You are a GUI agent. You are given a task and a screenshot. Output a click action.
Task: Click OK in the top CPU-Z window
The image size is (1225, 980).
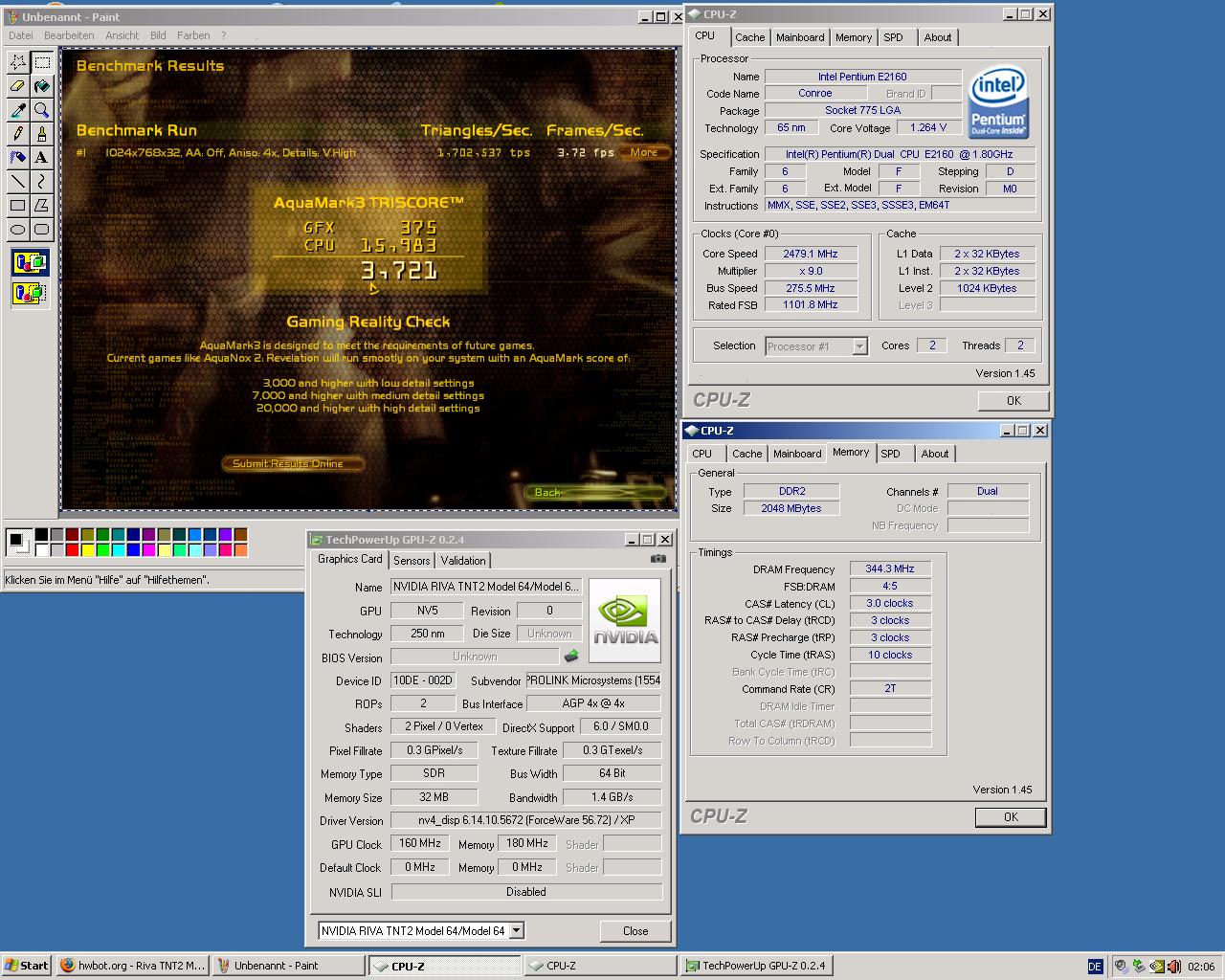(1013, 401)
